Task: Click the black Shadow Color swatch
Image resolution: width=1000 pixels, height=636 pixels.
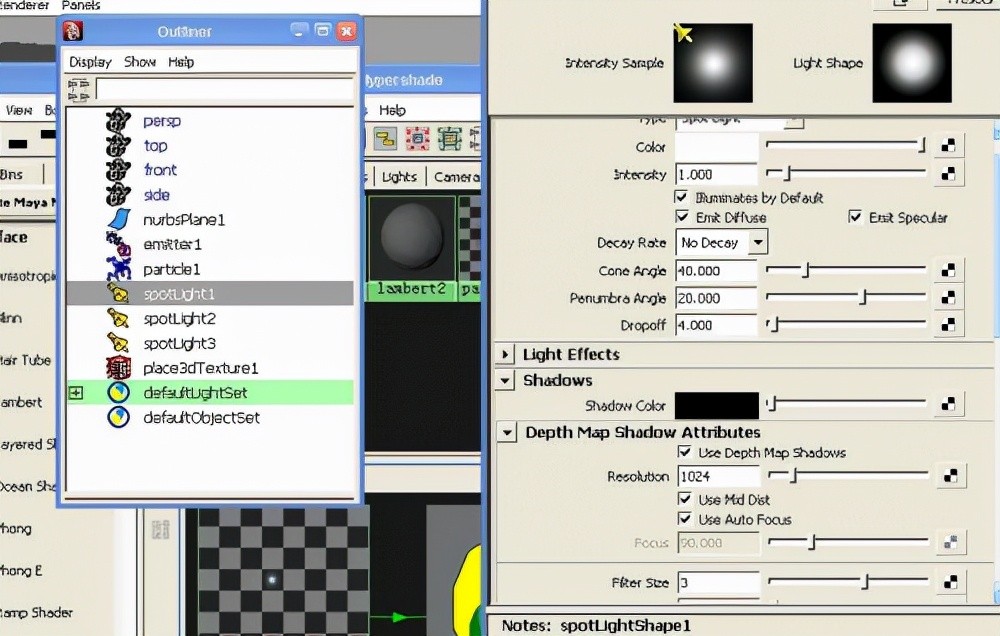Action: (717, 405)
